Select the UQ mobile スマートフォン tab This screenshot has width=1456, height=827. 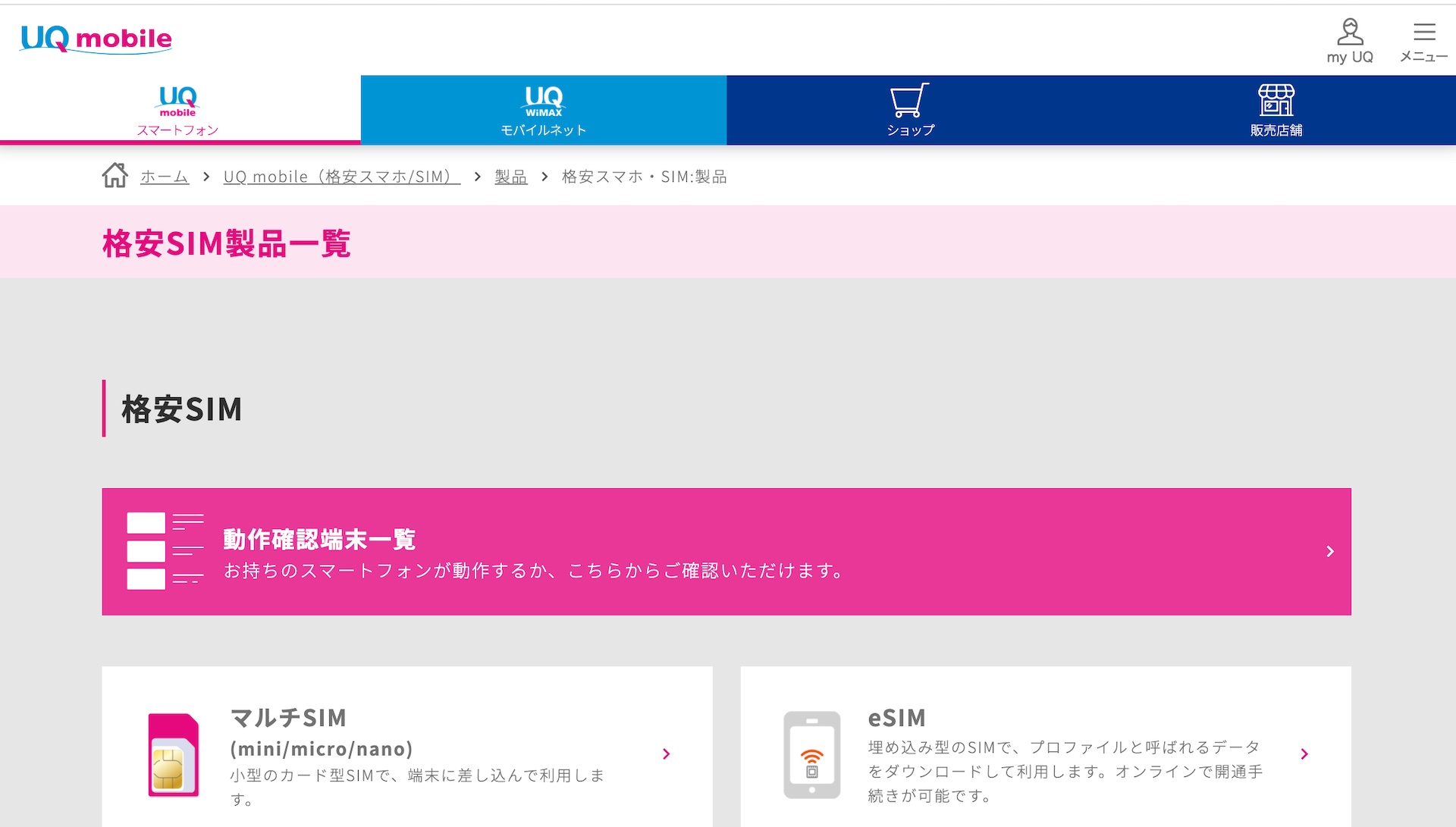(x=178, y=110)
